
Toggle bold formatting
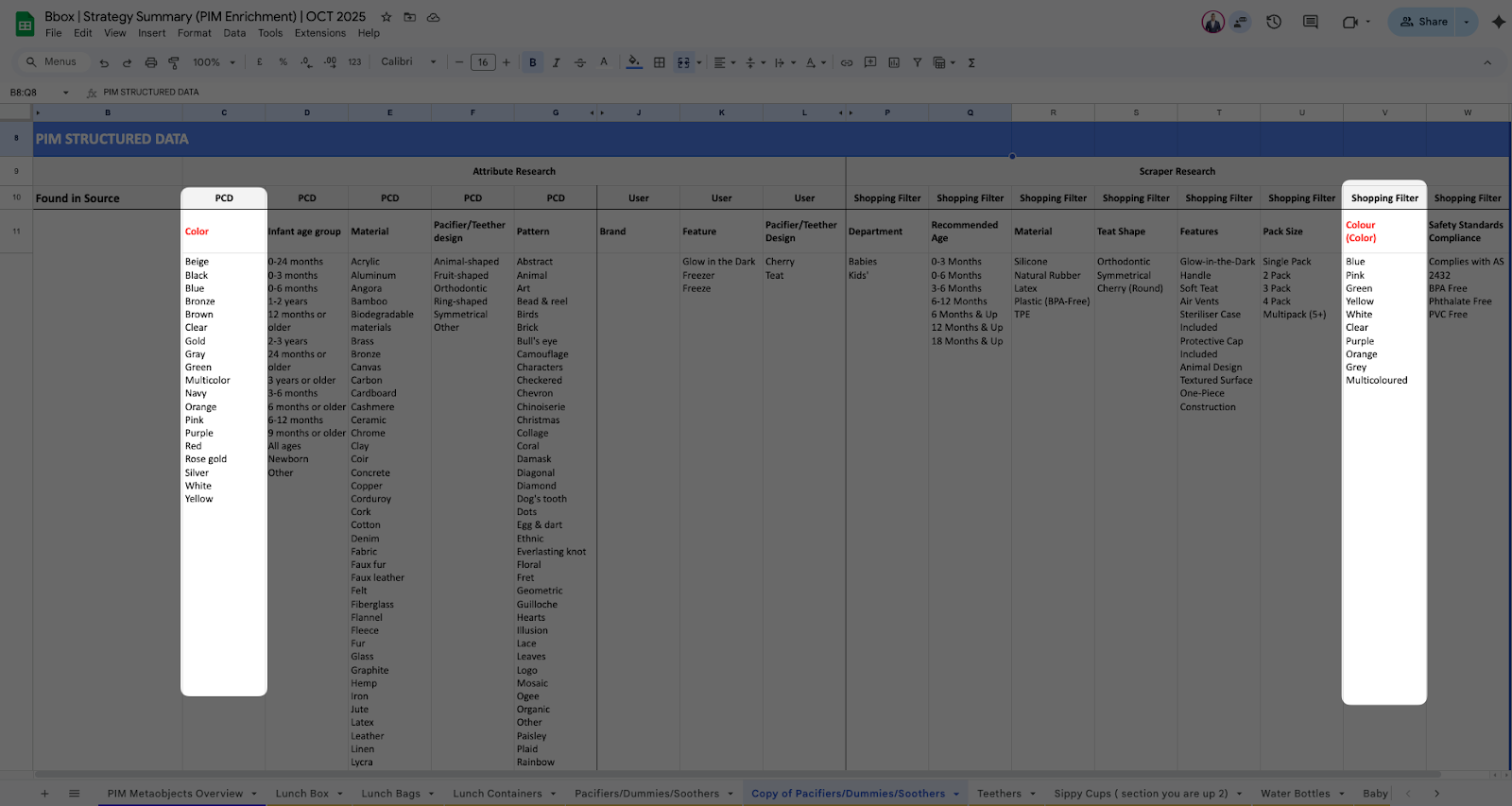point(533,62)
